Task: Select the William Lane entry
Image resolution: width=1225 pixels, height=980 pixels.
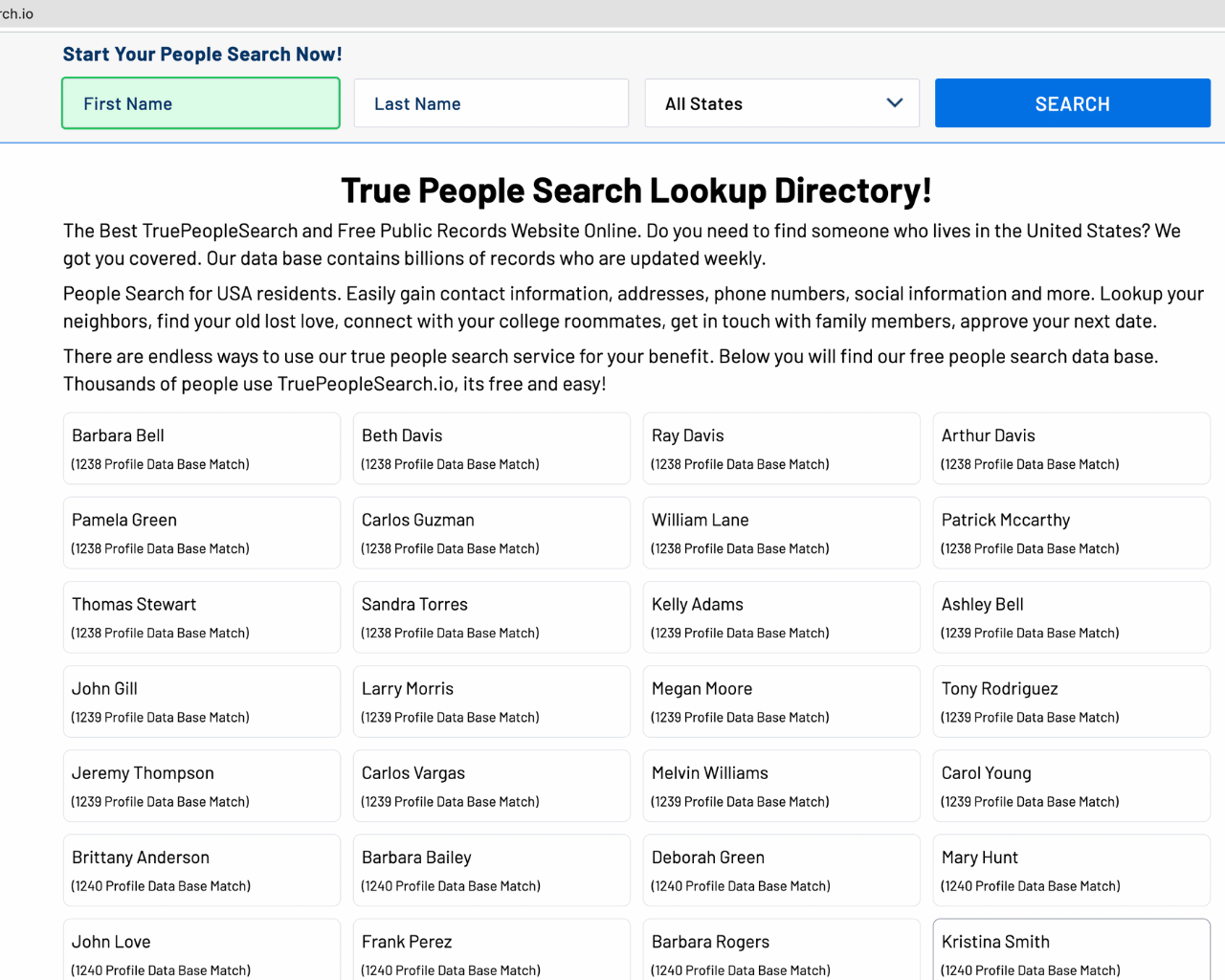Action: (781, 532)
